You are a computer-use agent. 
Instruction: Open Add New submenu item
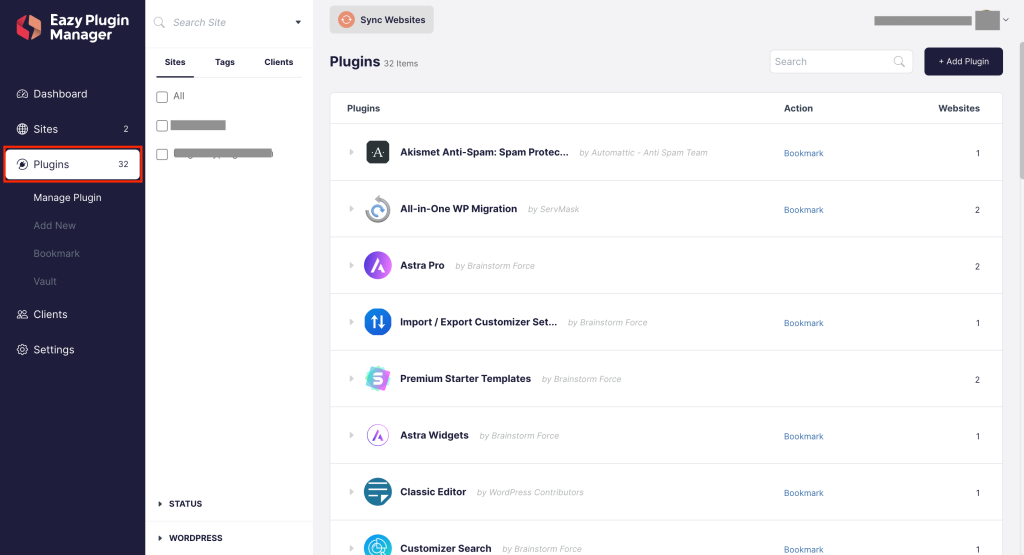pos(54,226)
